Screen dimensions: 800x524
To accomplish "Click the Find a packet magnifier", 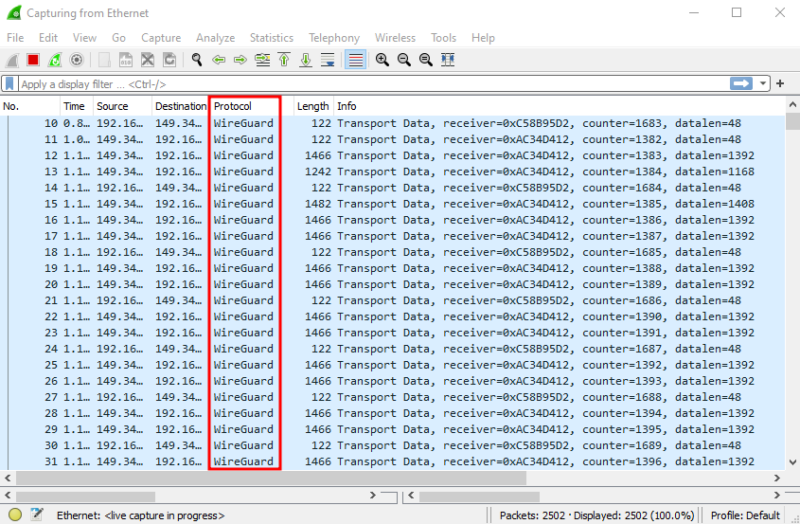I will coord(197,60).
